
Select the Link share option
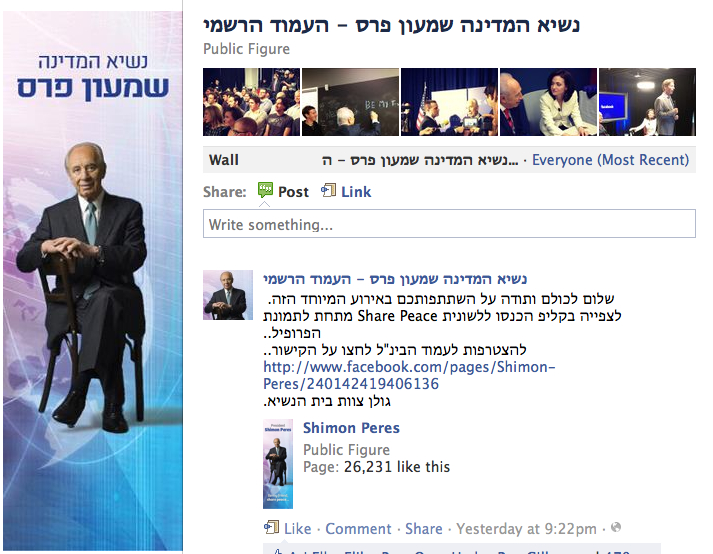pyautogui.click(x=356, y=192)
